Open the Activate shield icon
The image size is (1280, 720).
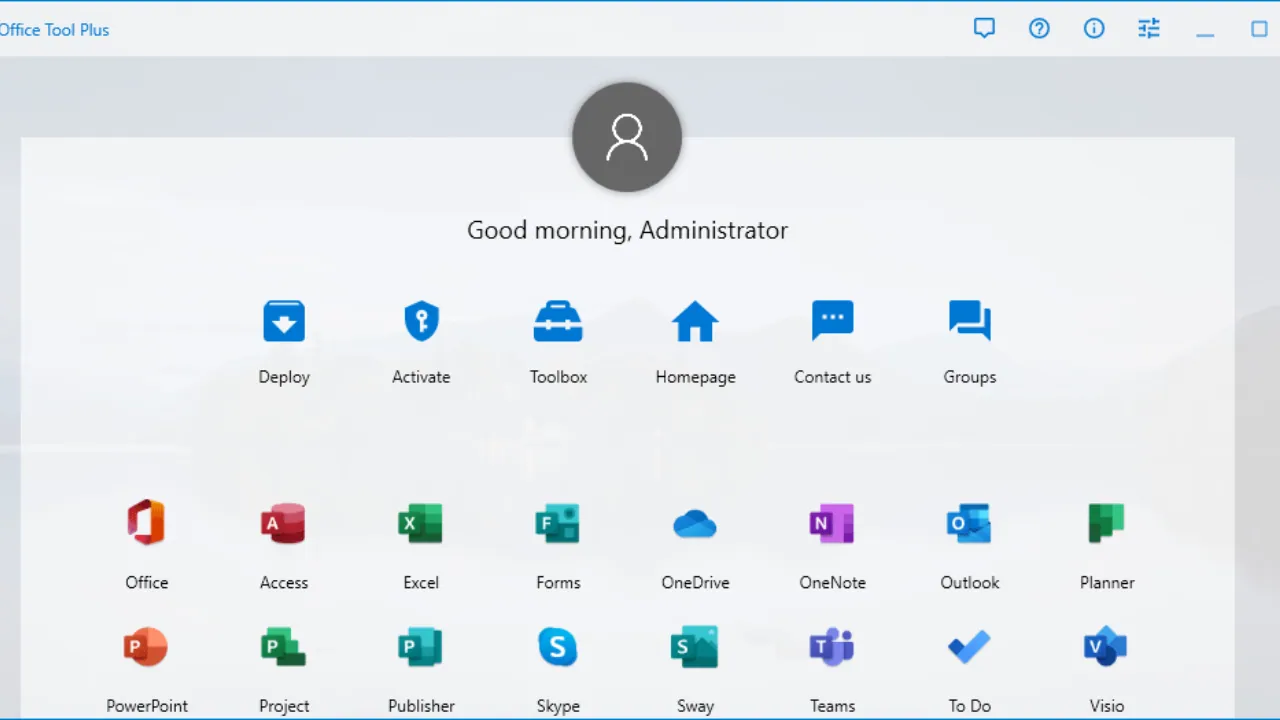coord(421,322)
